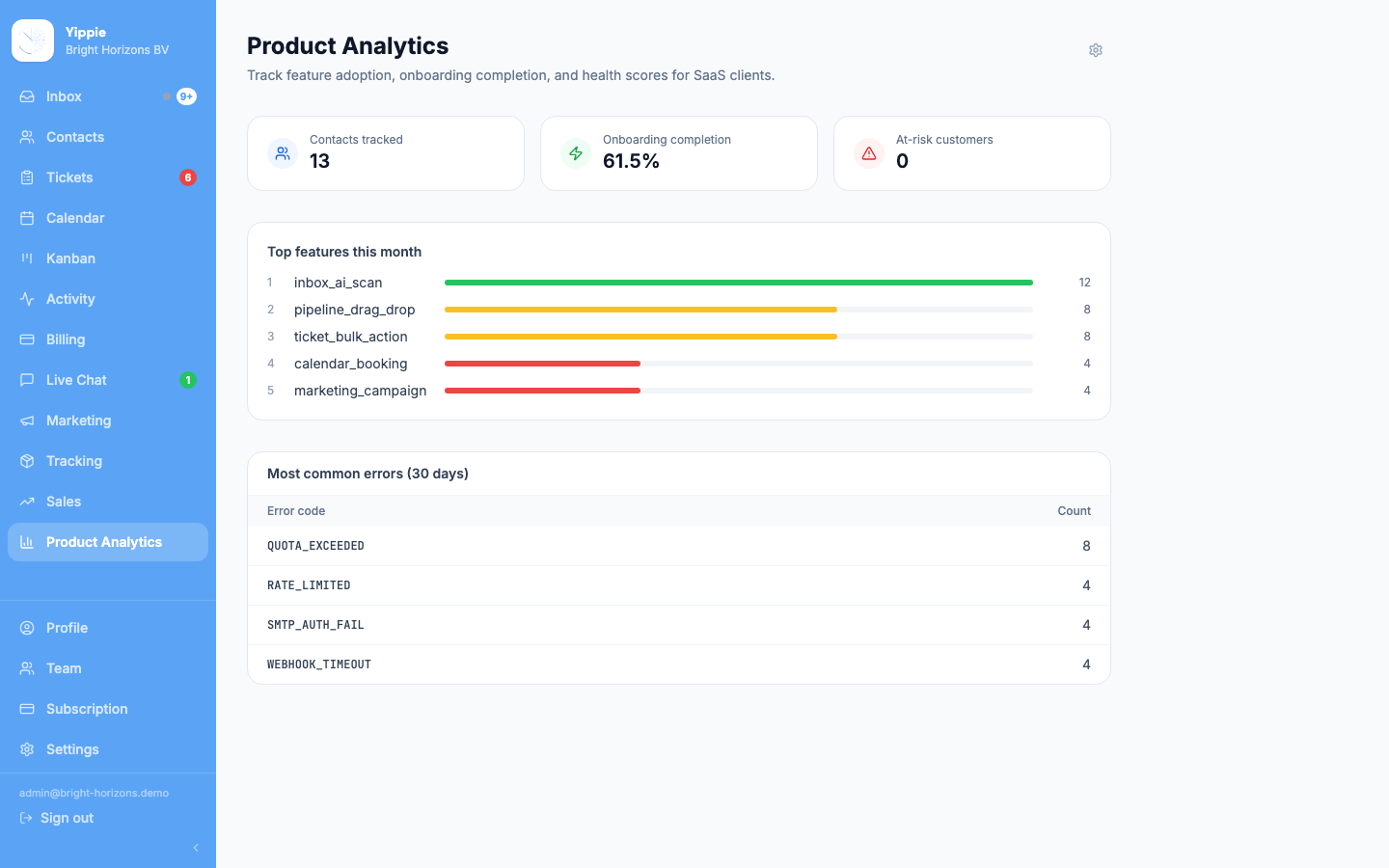Click the inbox_ai_scan green progress bar
The height and width of the screenshot is (868, 1389).
[x=739, y=283]
